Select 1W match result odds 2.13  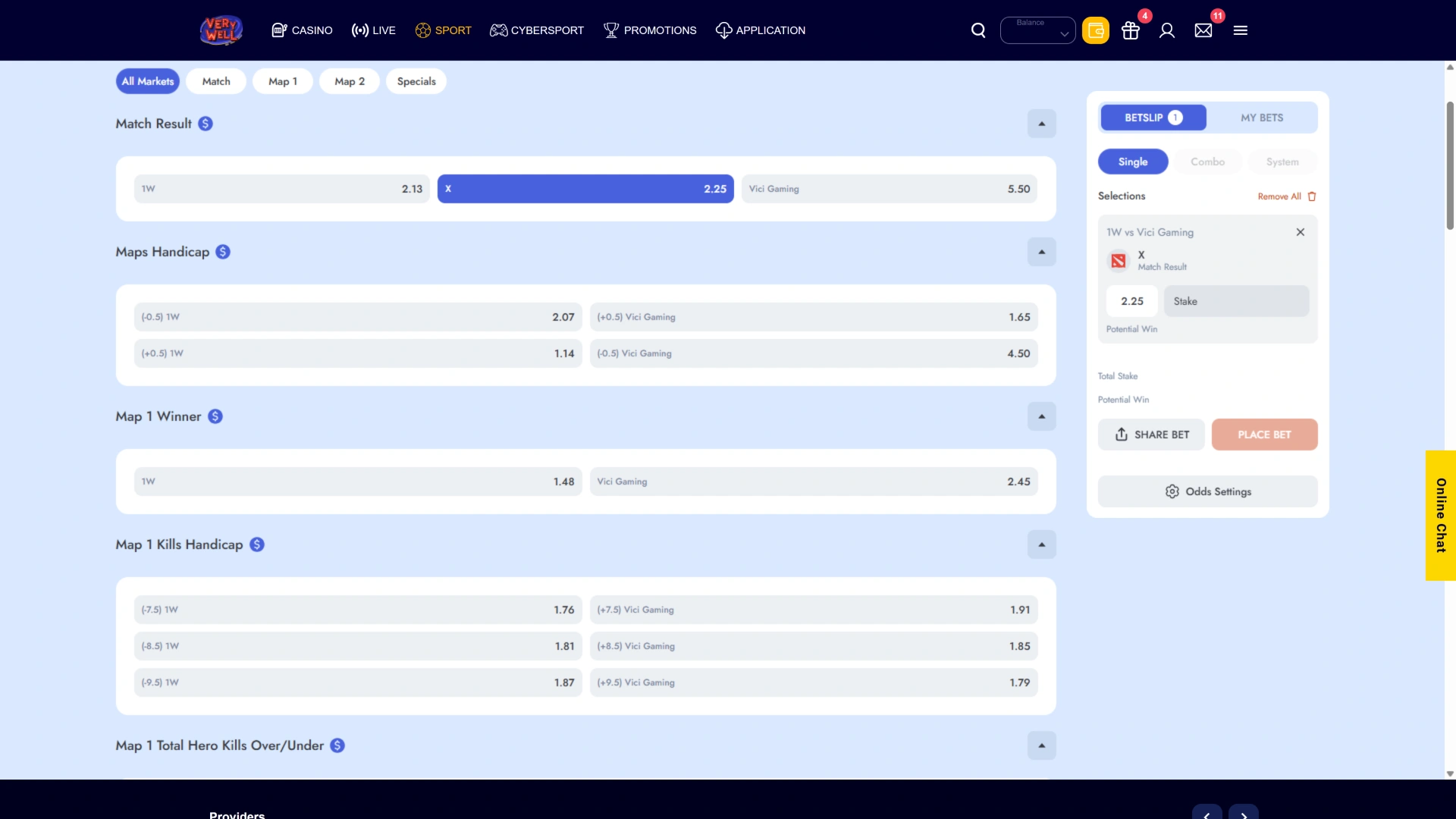pos(282,189)
